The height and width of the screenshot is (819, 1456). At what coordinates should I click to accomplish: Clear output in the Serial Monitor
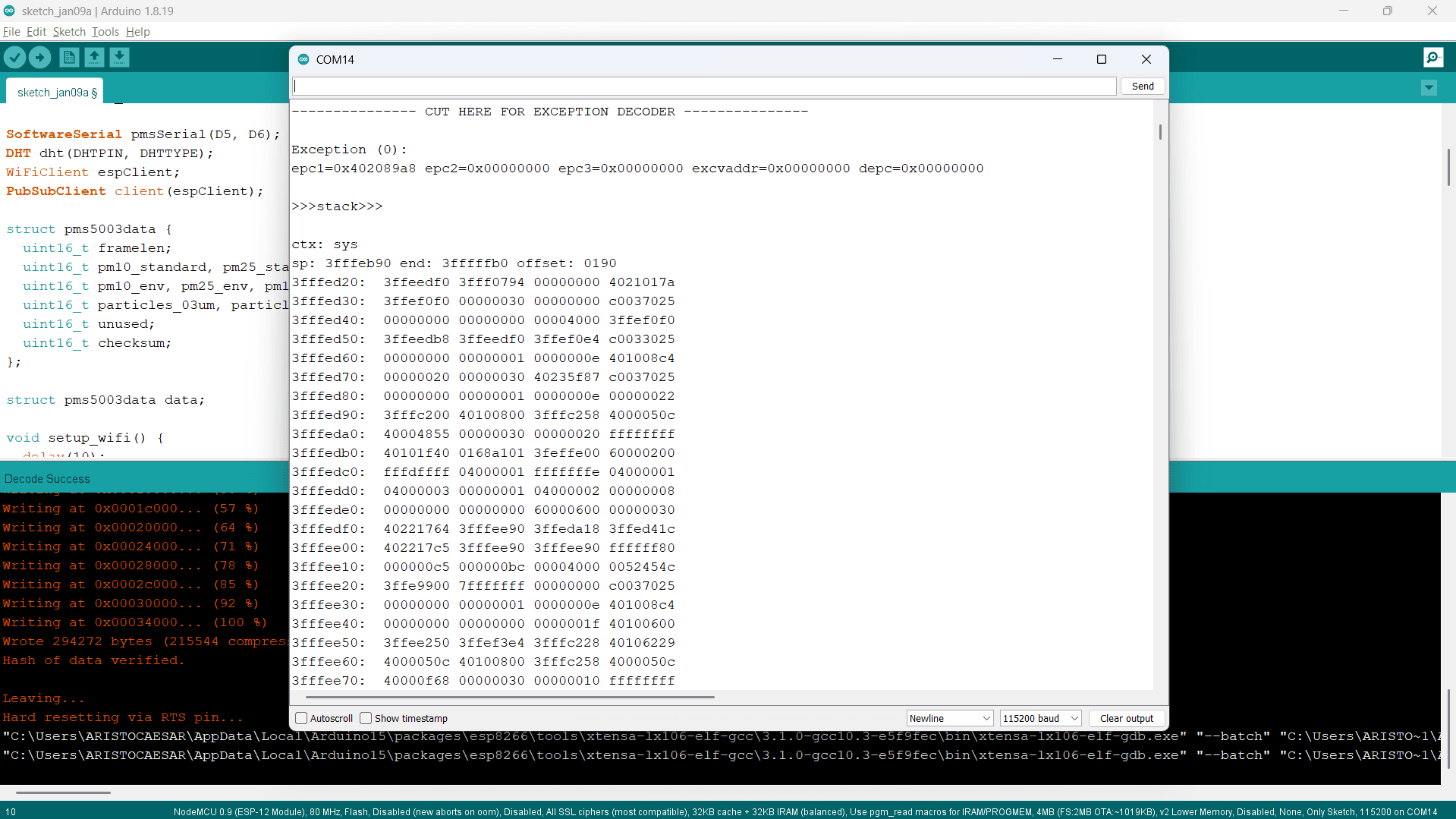click(x=1127, y=718)
